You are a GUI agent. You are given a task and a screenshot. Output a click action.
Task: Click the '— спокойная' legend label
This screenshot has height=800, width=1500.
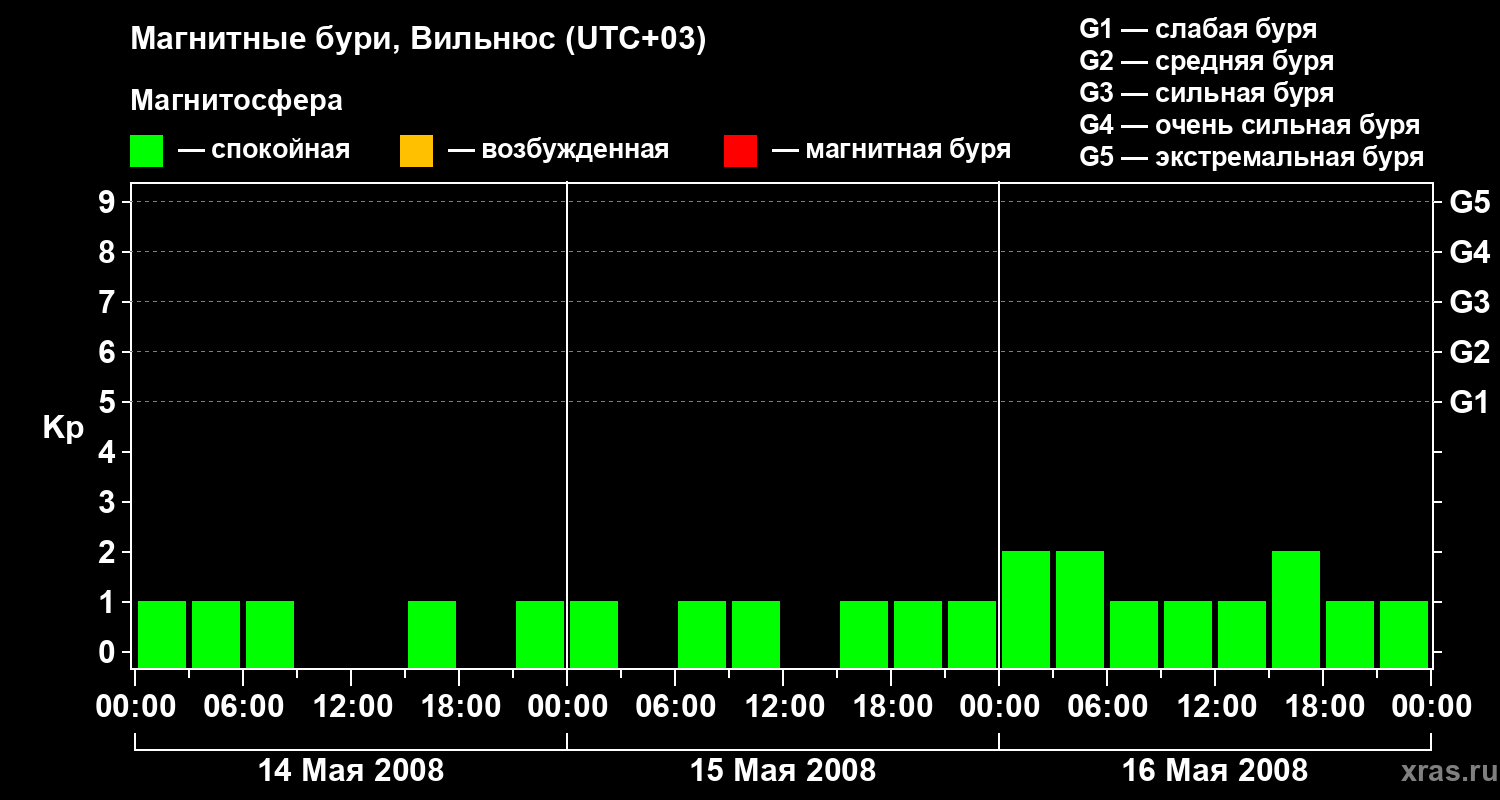click(x=264, y=150)
